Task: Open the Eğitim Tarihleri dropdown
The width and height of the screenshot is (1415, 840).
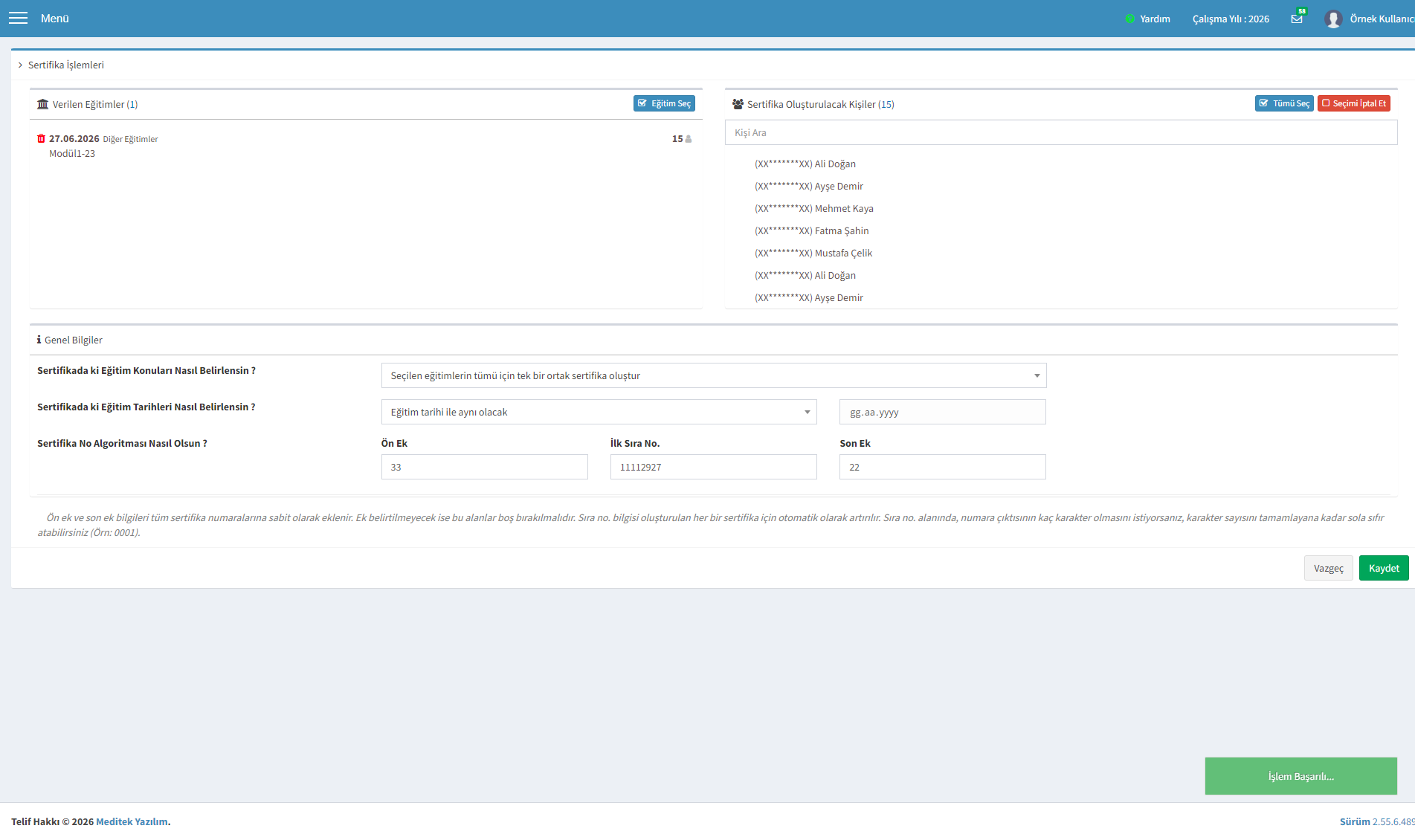Action: tap(599, 412)
